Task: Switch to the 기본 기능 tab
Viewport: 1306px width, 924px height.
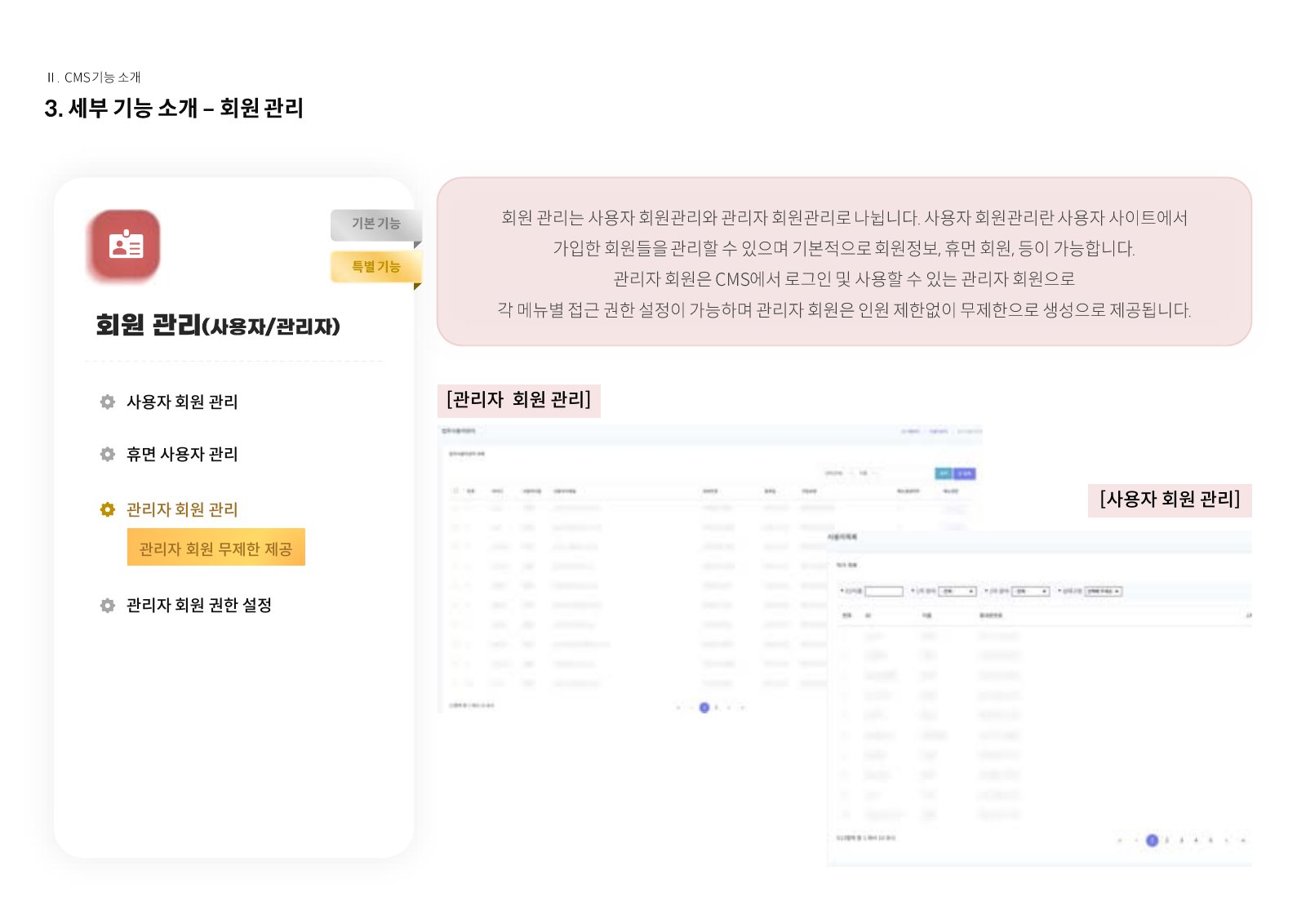Action: (375, 224)
